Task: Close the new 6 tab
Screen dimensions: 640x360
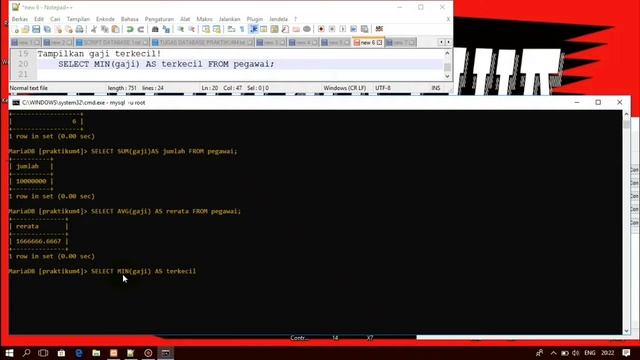Action: coord(380,42)
